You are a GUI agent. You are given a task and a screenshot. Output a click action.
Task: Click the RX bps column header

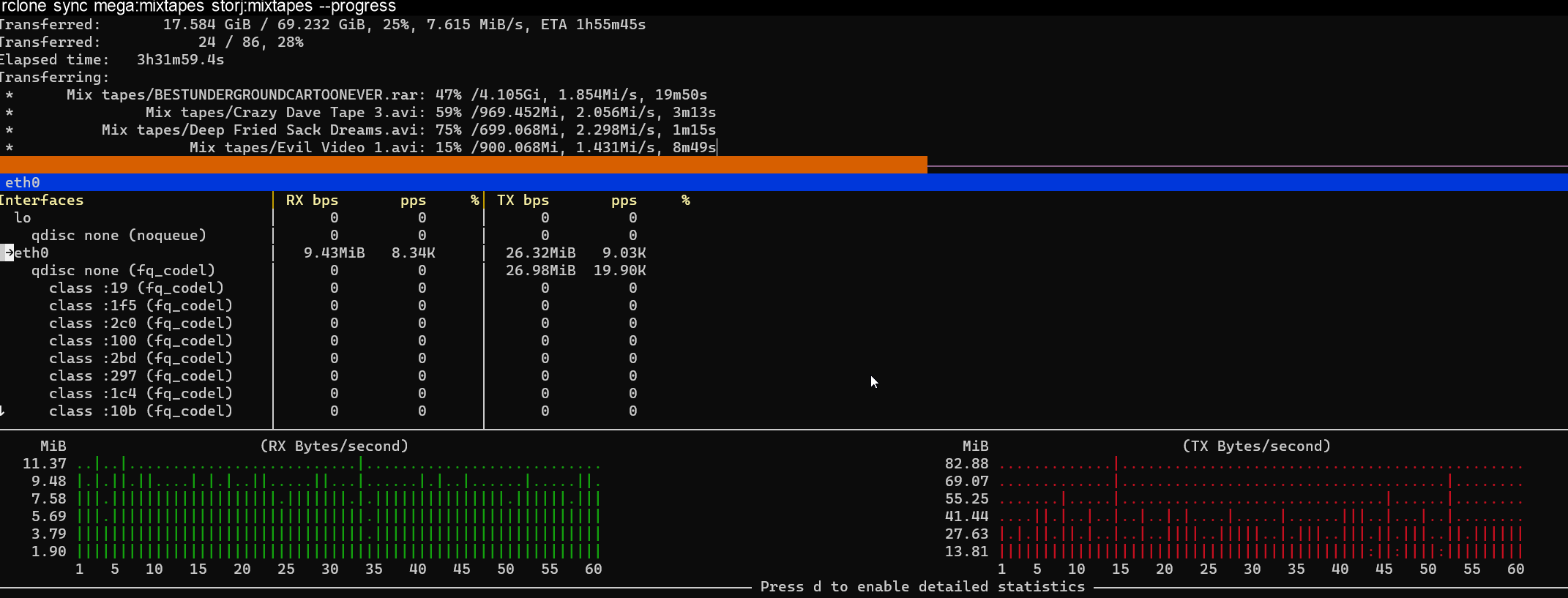tap(312, 200)
